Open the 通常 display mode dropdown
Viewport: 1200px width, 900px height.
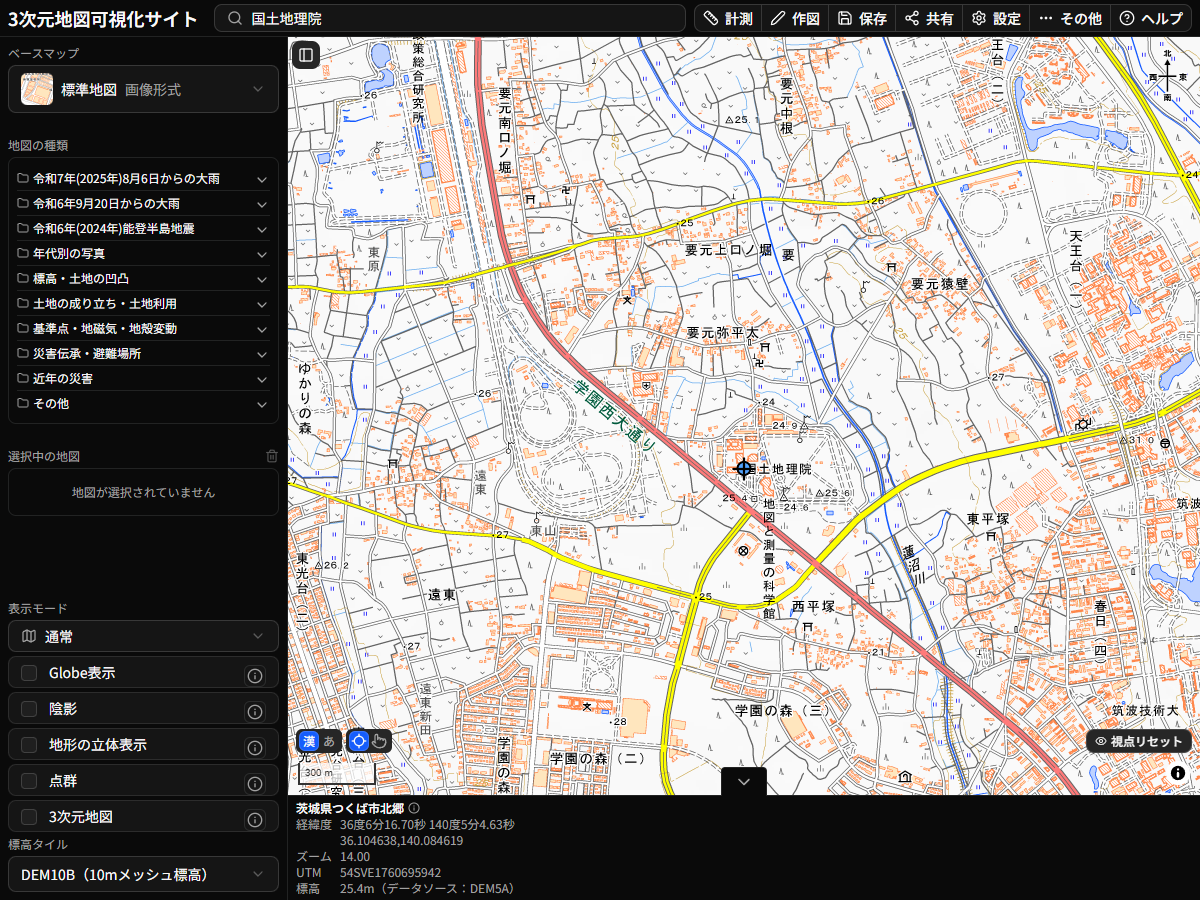[x=143, y=636]
